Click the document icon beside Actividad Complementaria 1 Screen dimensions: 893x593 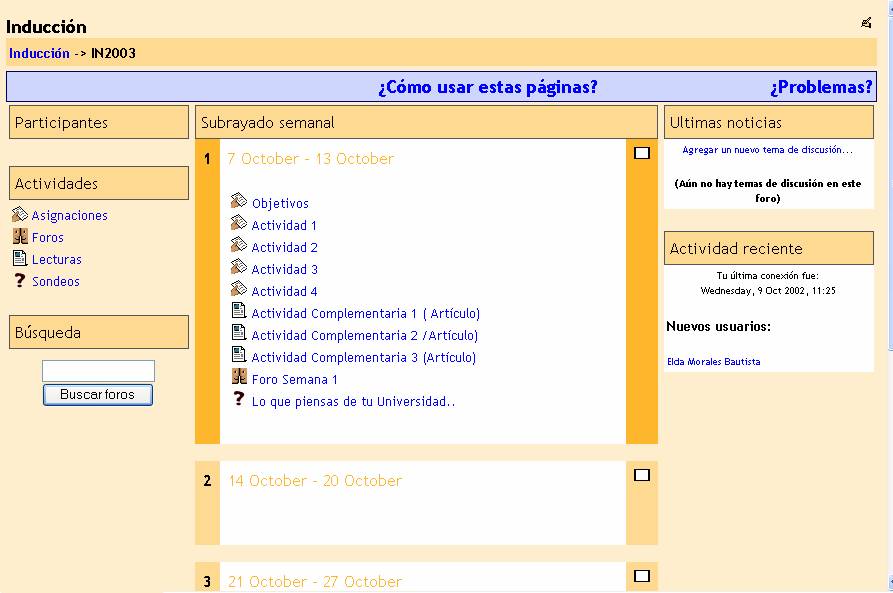[238, 312]
